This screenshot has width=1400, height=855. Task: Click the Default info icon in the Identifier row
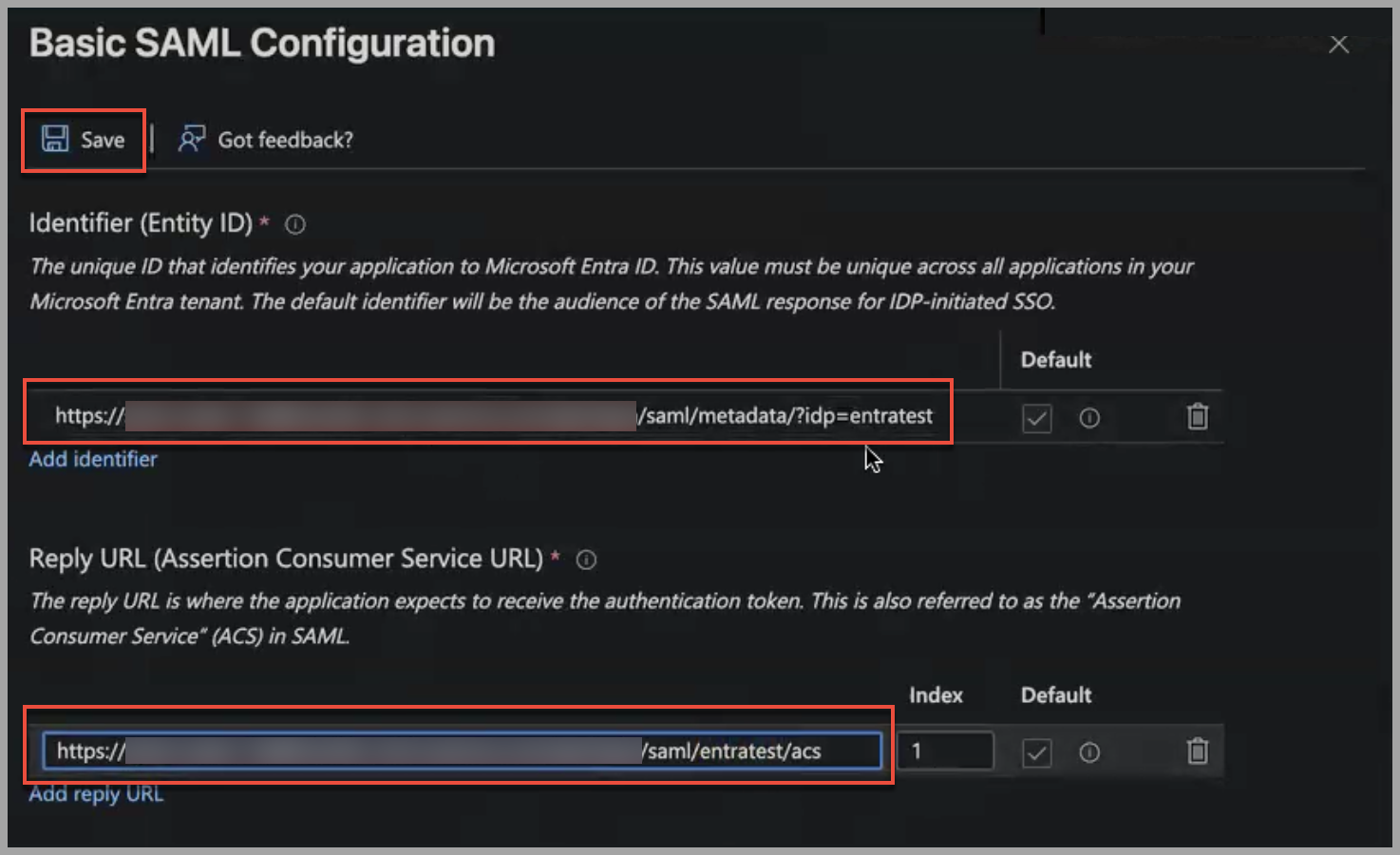pos(1089,418)
